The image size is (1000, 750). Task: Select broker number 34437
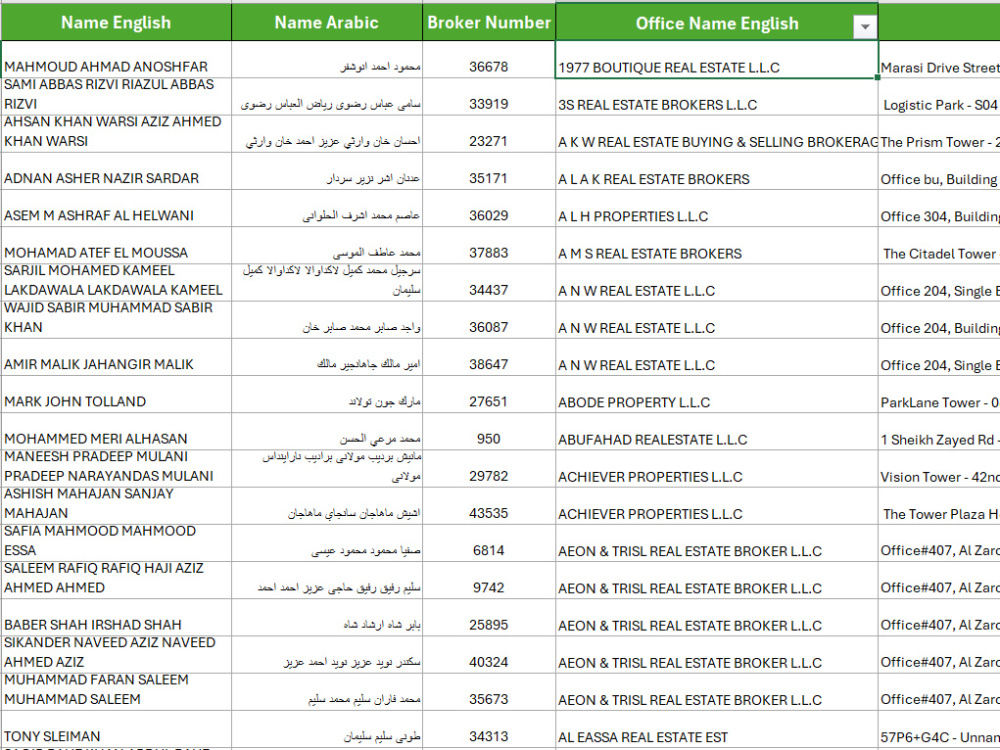[x=489, y=283]
